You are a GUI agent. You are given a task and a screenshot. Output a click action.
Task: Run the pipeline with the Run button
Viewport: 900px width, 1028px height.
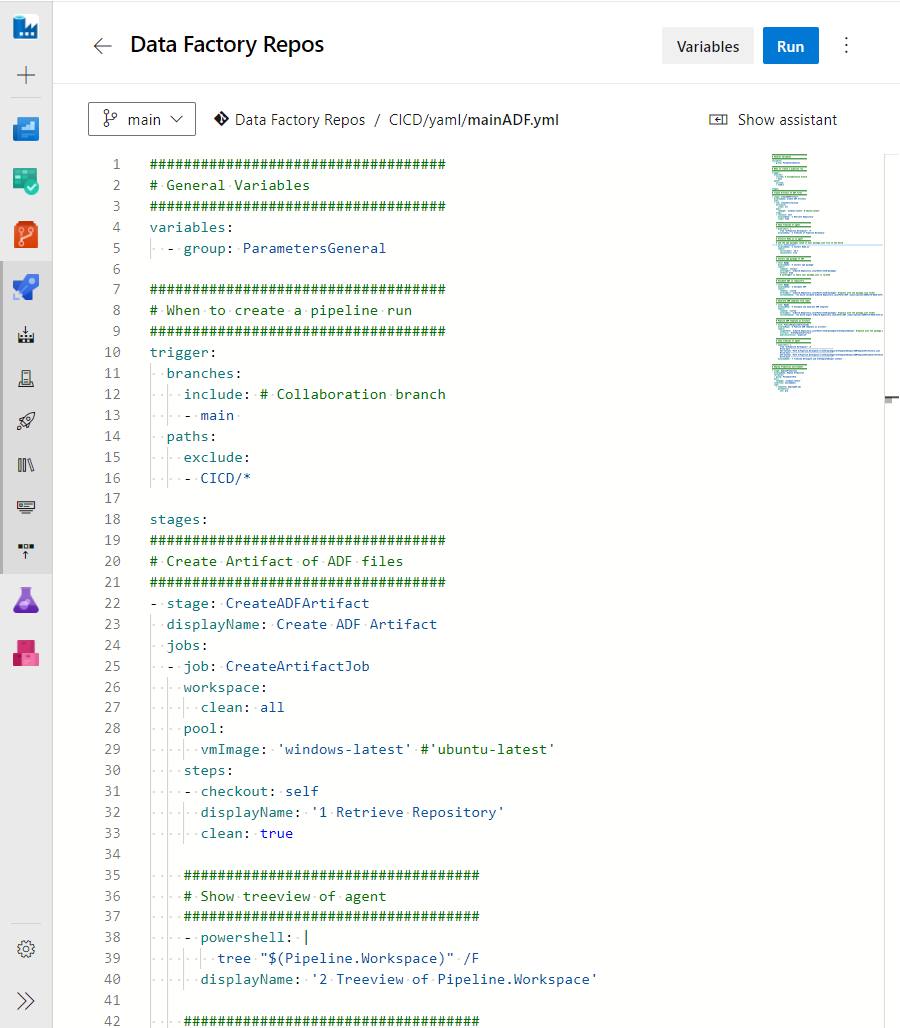pos(790,45)
